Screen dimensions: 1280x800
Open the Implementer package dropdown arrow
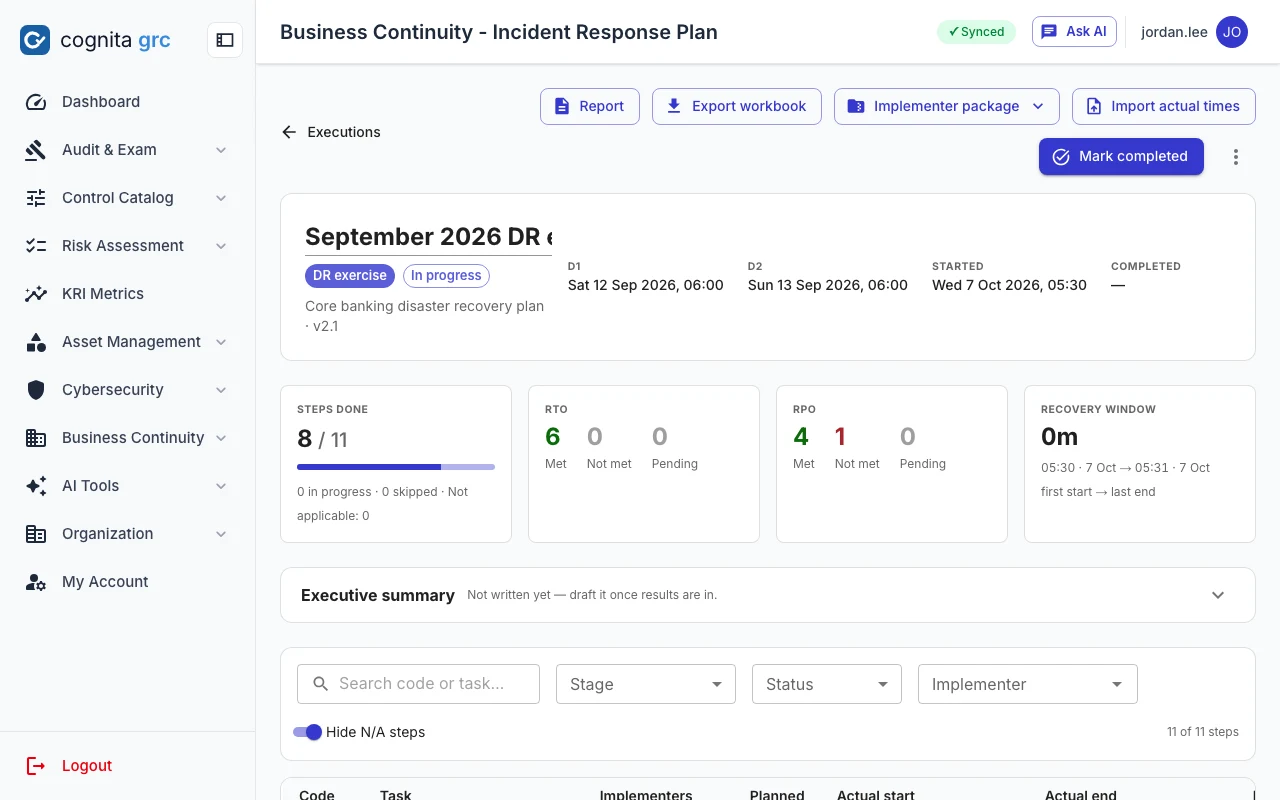pos(1038,106)
